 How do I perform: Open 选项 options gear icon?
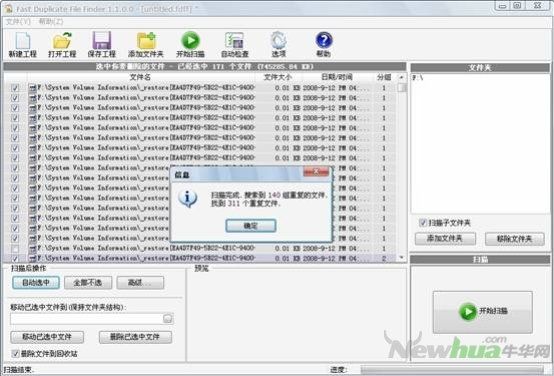coord(278,41)
